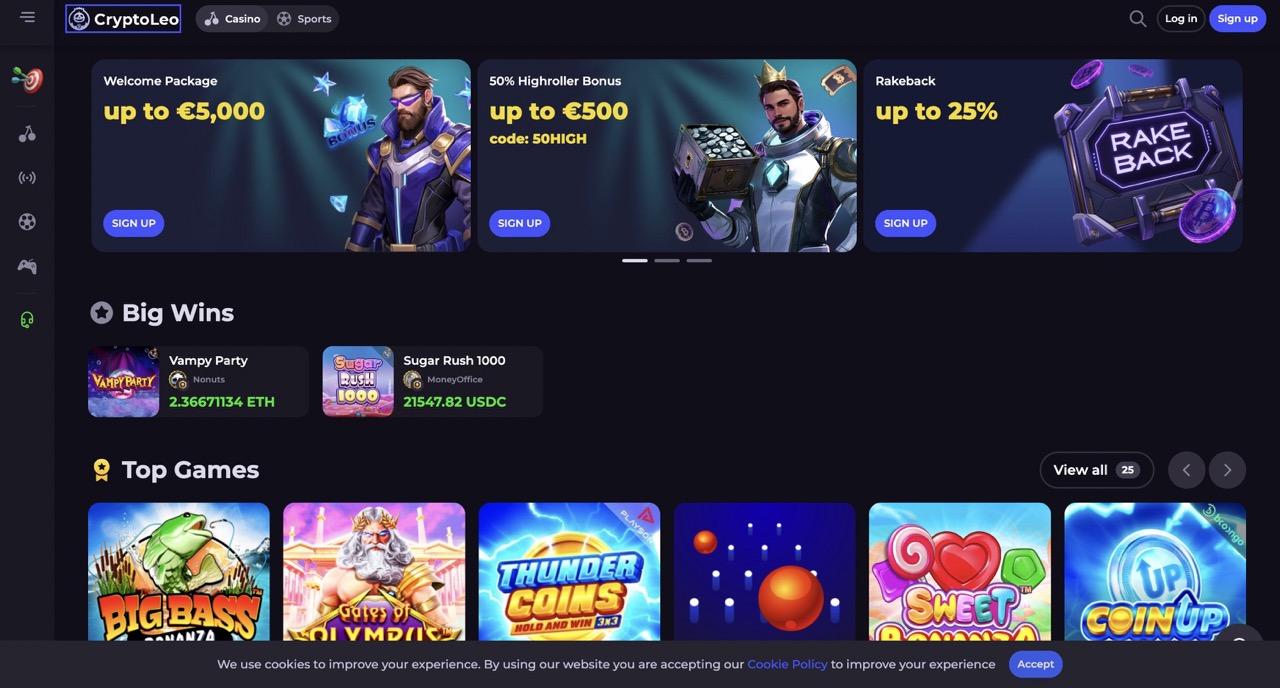
Task: Open the support headset sidebar icon
Action: pos(27,320)
